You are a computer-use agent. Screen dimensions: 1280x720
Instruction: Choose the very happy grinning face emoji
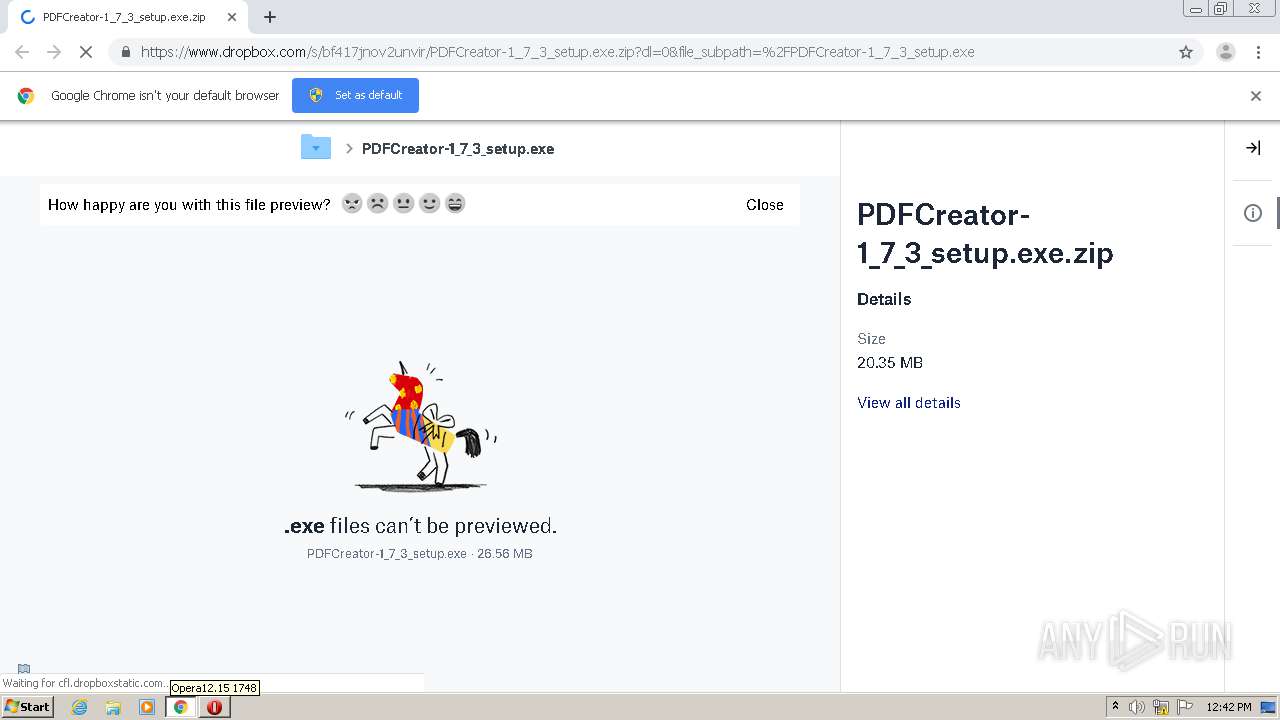click(455, 204)
